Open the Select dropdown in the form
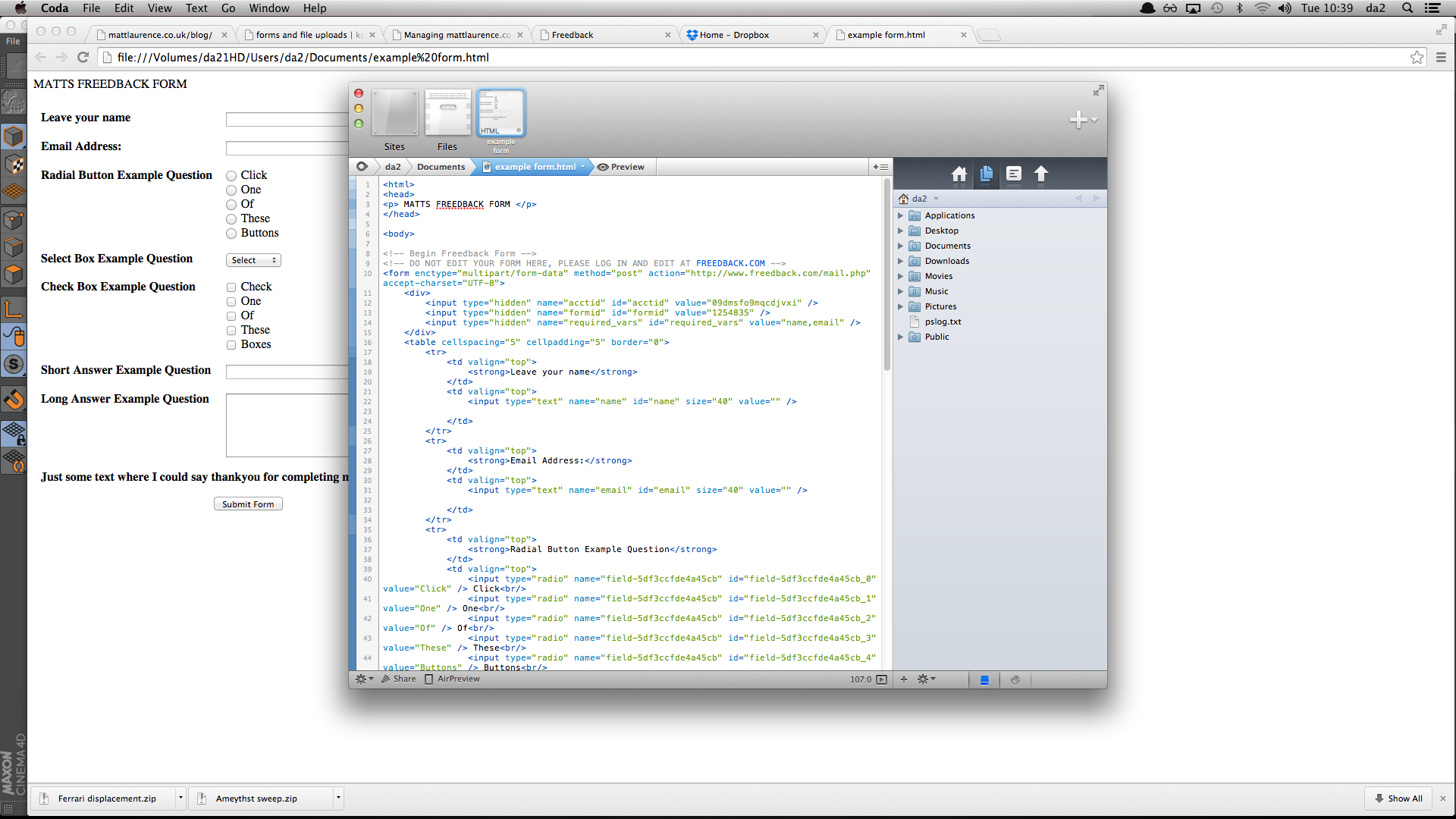The height and width of the screenshot is (819, 1456). [253, 260]
